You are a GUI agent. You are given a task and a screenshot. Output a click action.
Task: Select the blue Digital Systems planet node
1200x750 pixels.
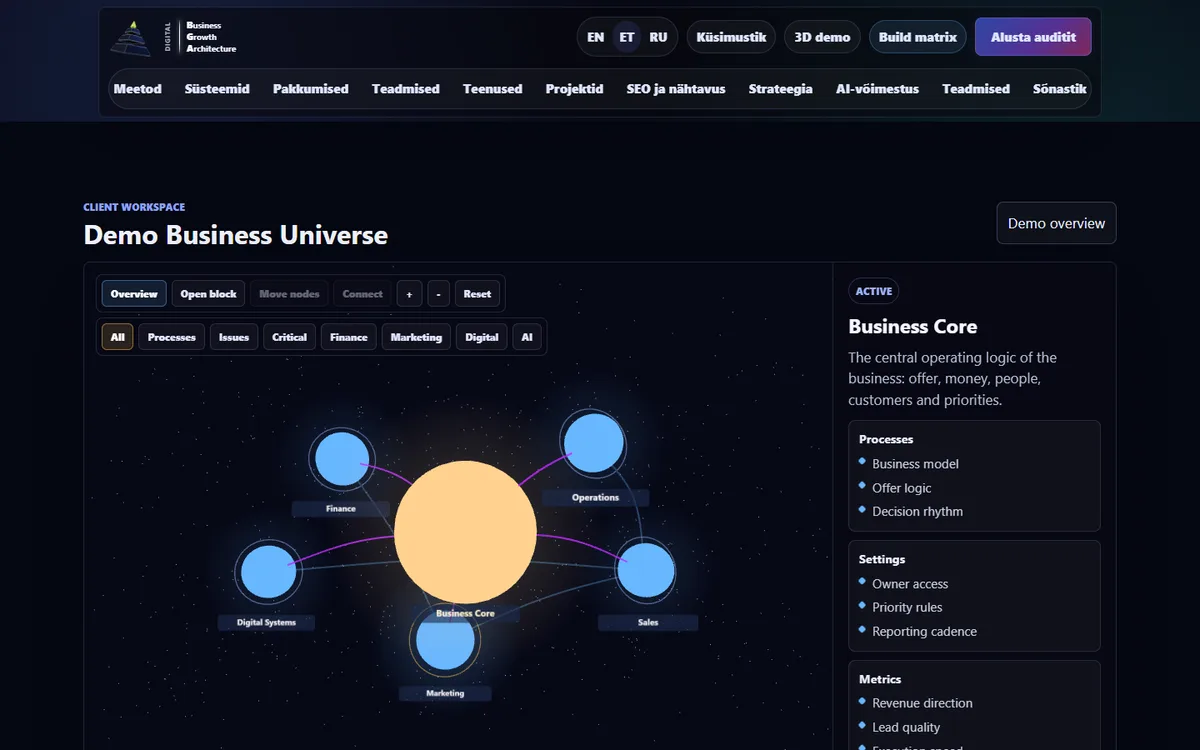269,573
